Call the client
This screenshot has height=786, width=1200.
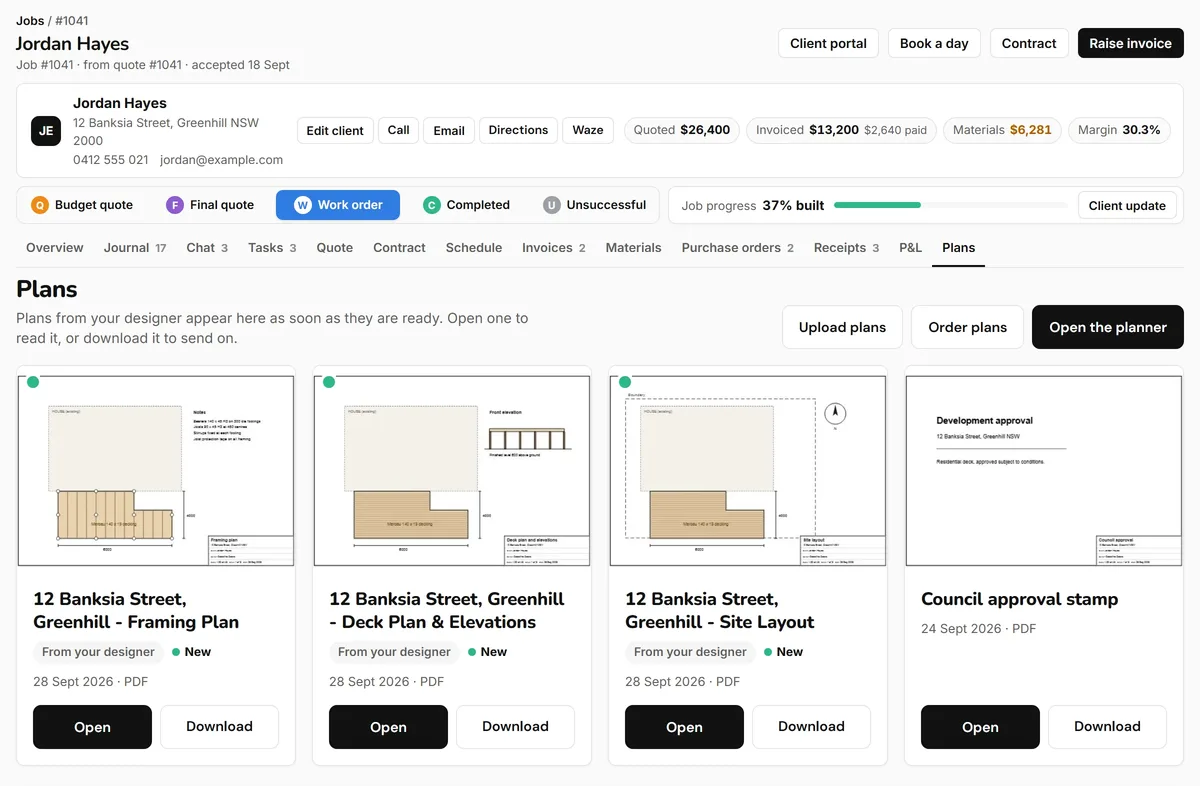point(398,130)
